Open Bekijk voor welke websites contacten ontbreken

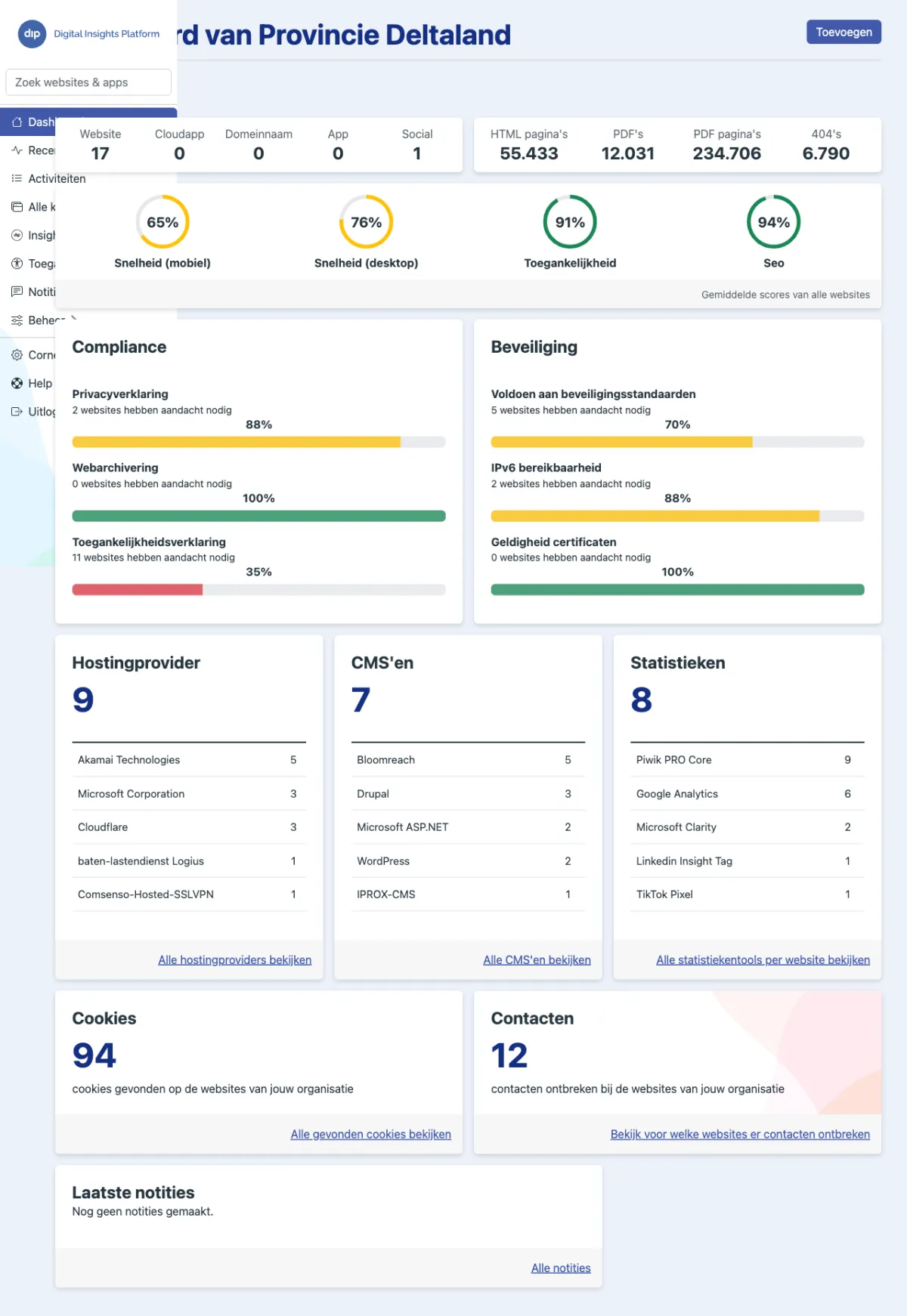[740, 1135]
